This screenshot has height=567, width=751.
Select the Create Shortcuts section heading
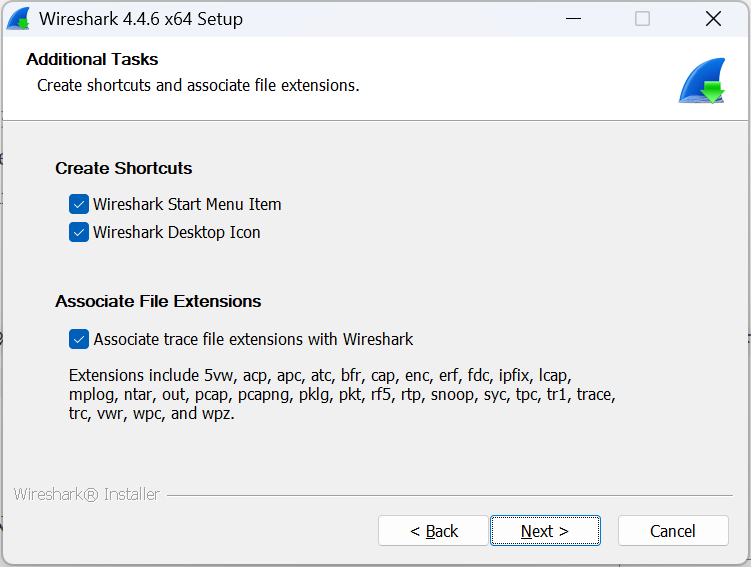(124, 168)
